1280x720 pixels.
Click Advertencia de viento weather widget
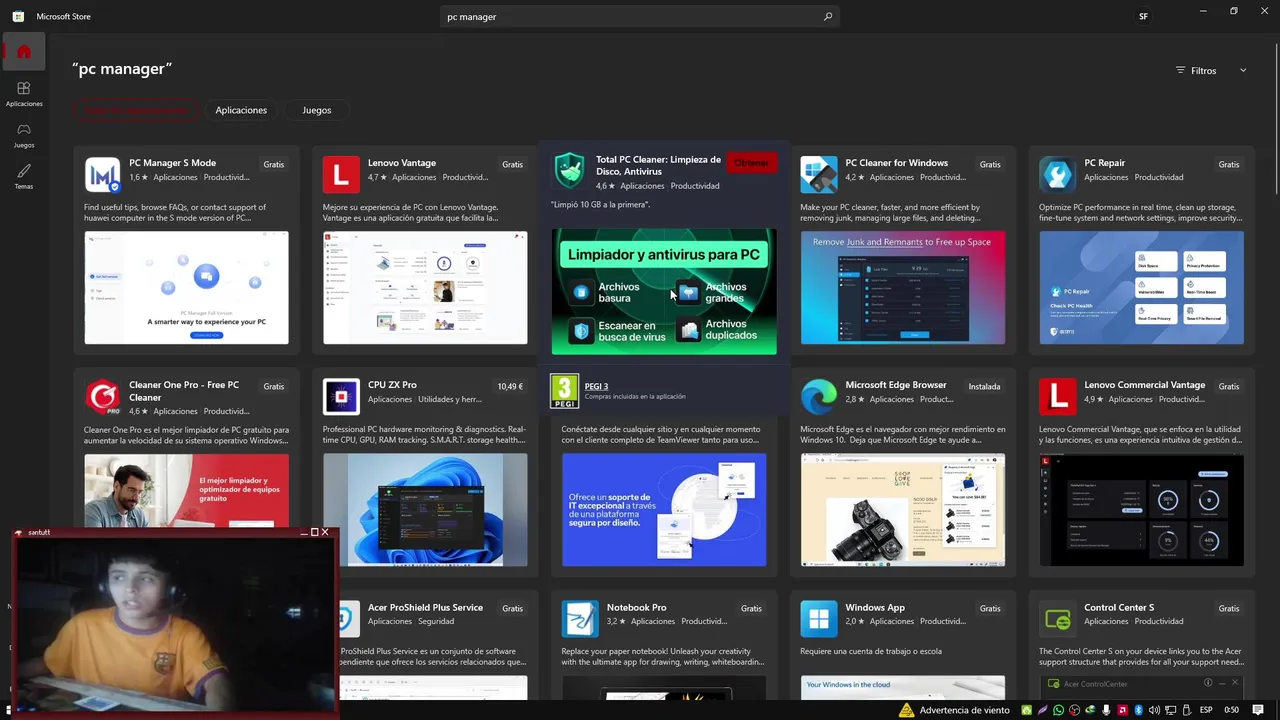[x=955, y=710]
